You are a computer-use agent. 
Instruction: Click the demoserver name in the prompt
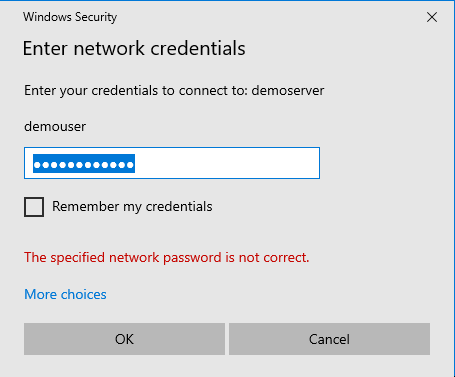pos(288,91)
